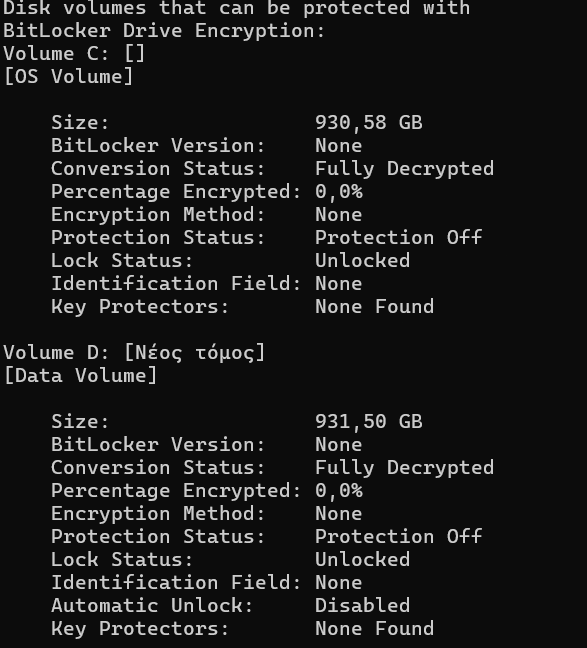Screen dimensions: 587x648
Task: Click the 'Lock Status:' label for Volume D
Action: [122, 560]
